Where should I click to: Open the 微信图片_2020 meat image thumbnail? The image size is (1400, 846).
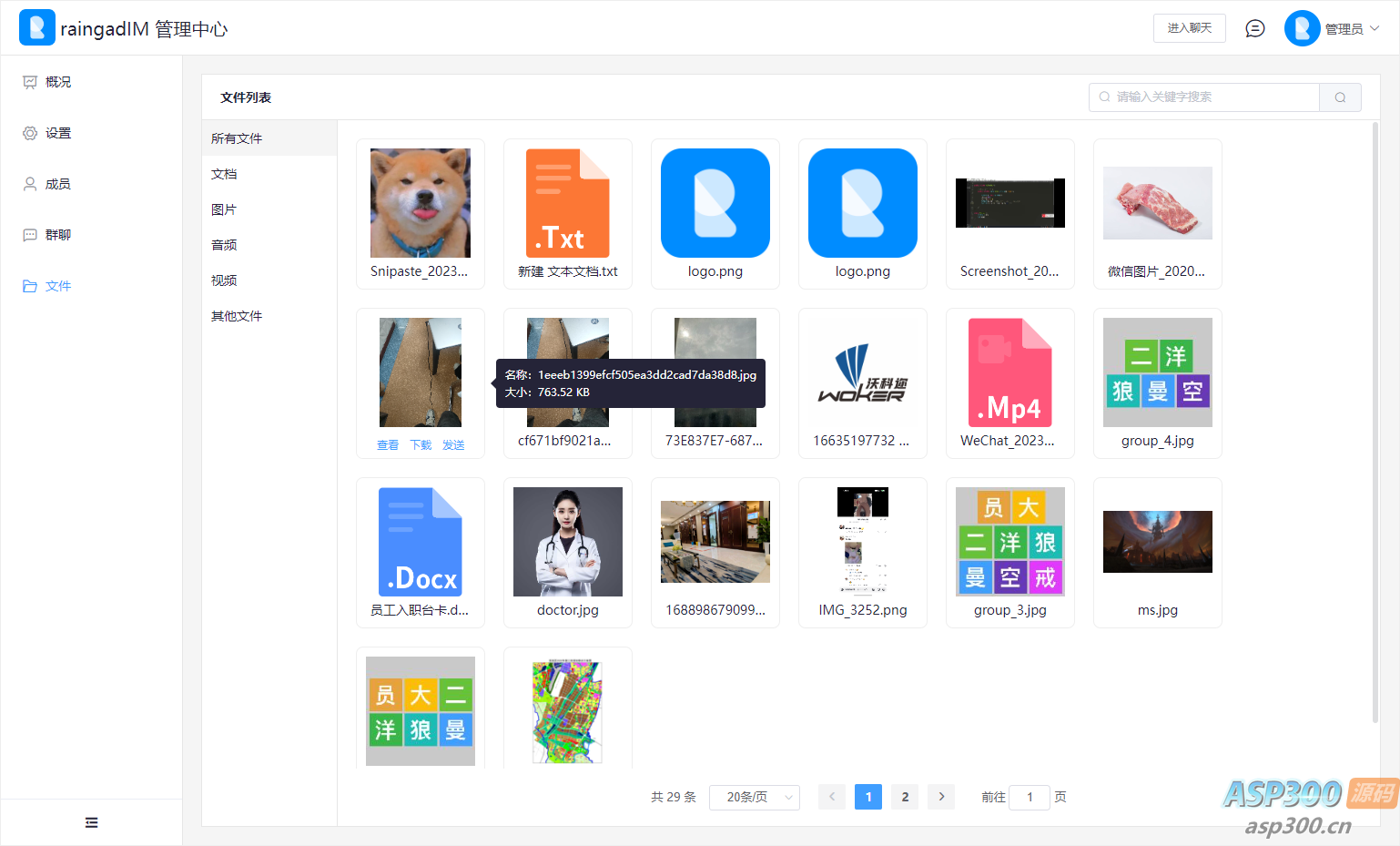pyautogui.click(x=1158, y=203)
